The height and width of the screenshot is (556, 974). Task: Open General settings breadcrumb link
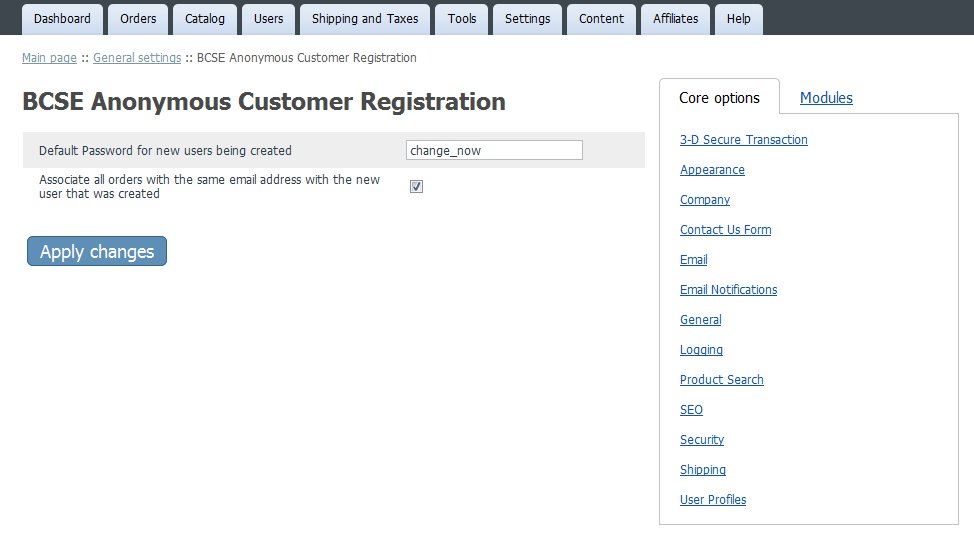click(x=137, y=58)
